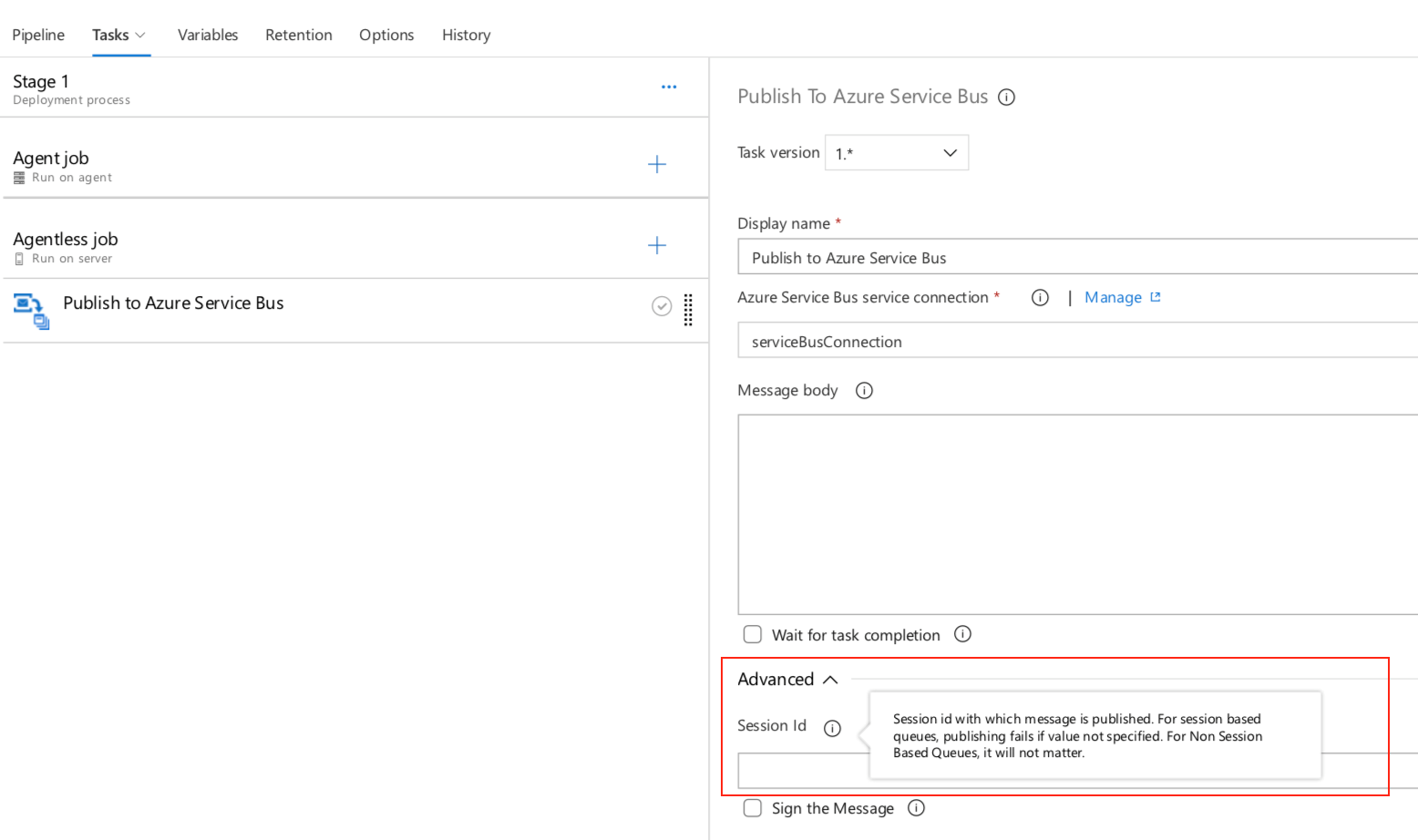
Task: Enable Wait for task completion
Action: [752, 634]
